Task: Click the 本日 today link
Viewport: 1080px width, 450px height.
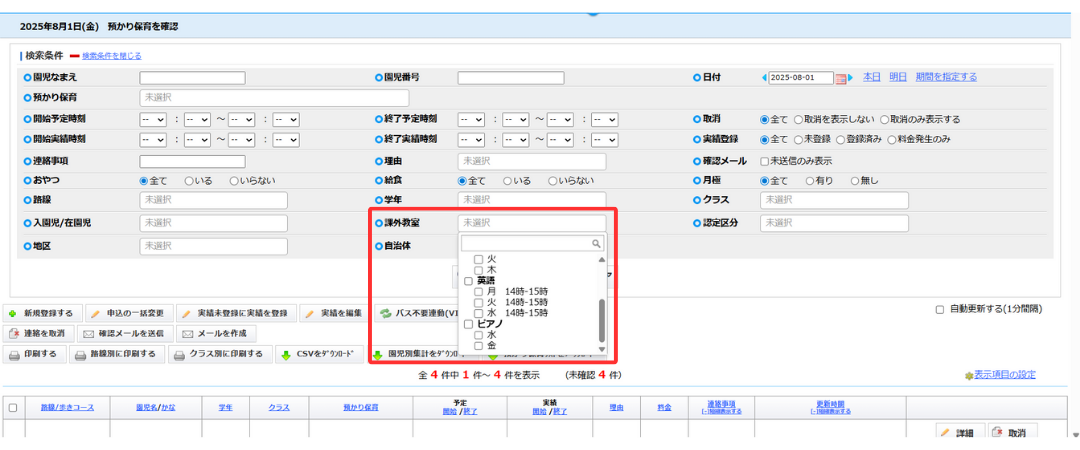Action: coord(871,77)
